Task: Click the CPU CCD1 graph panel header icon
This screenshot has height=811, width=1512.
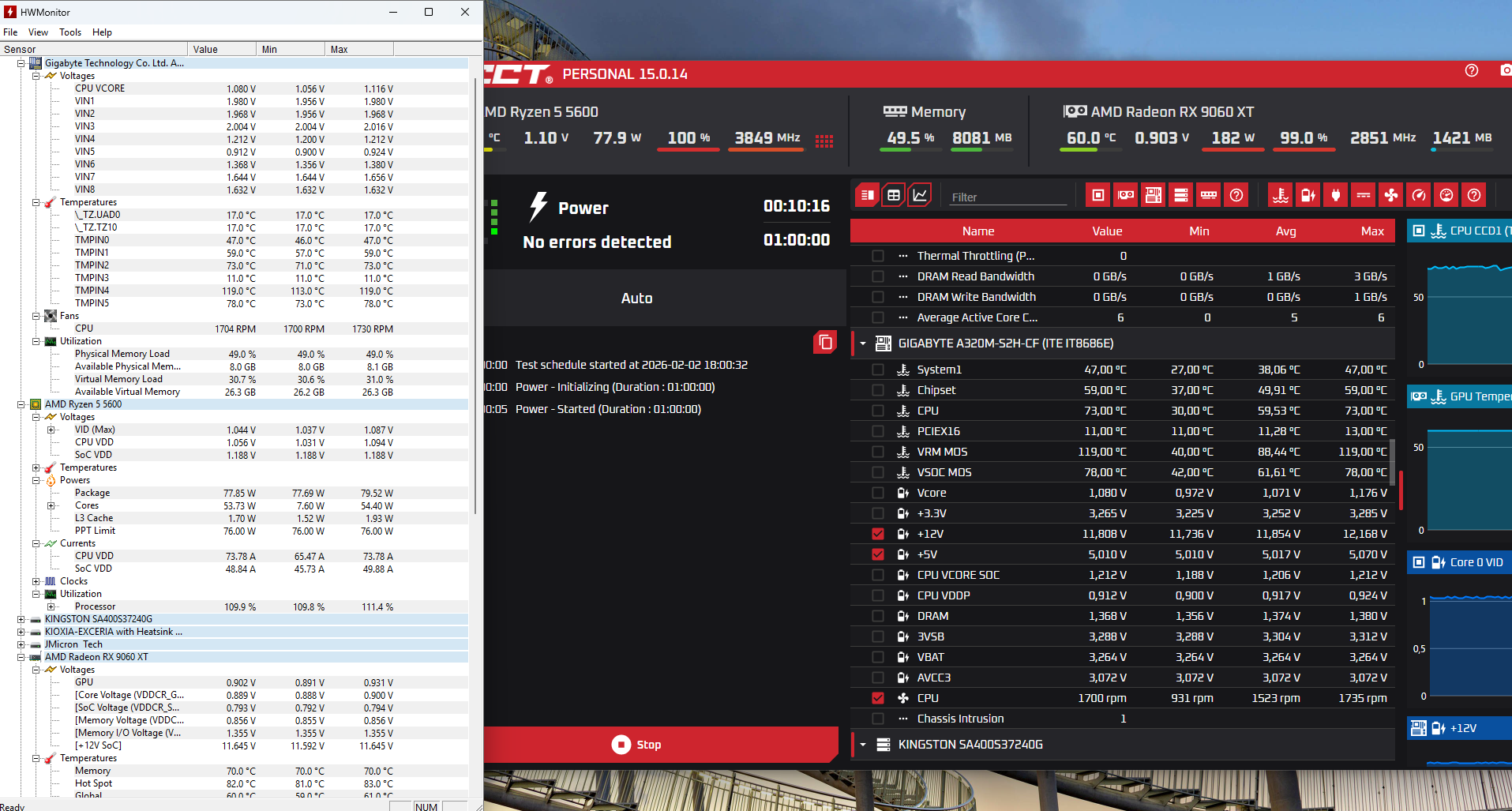Action: [1419, 231]
